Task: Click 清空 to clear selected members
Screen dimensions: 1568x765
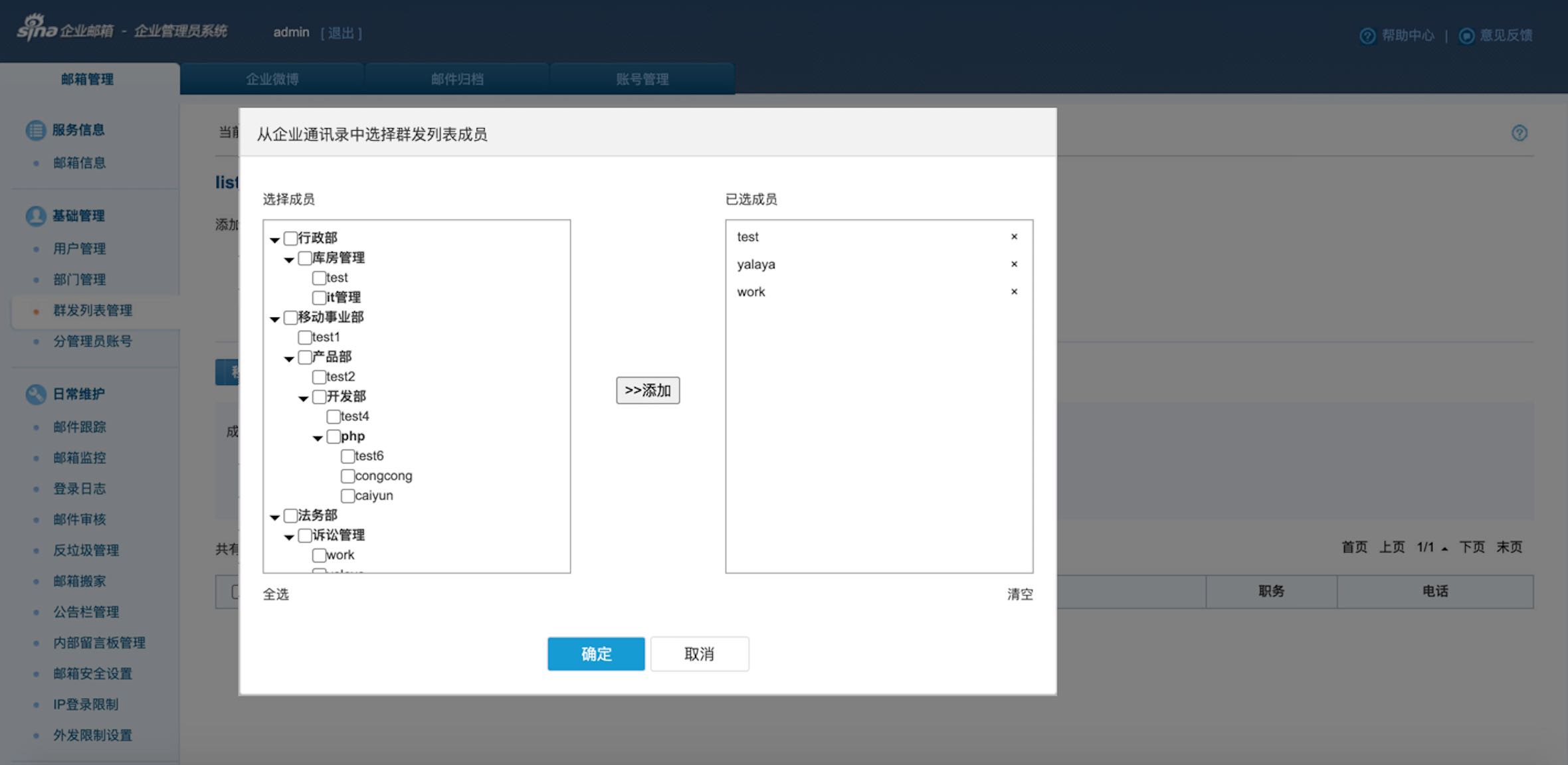Action: tap(1019, 594)
